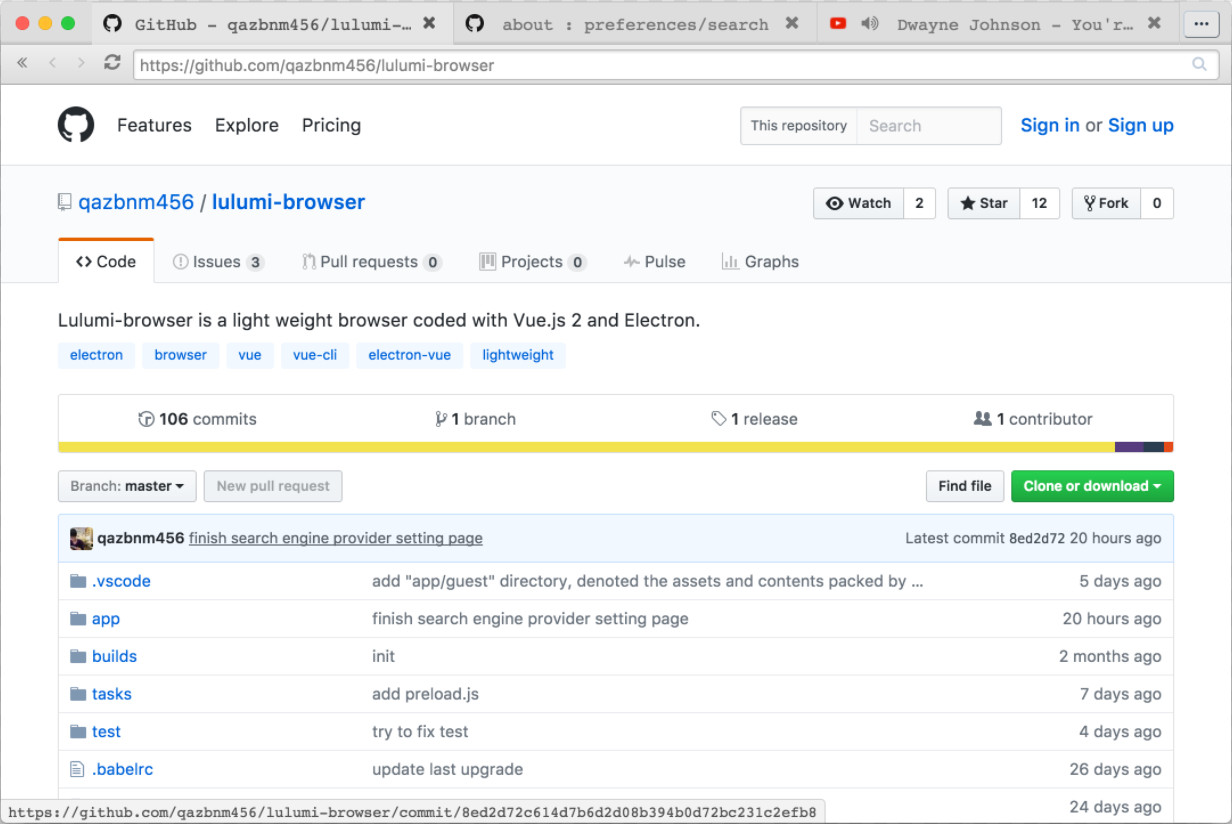This screenshot has height=824, width=1232.
Task: Click the Find file button
Action: coord(965,486)
